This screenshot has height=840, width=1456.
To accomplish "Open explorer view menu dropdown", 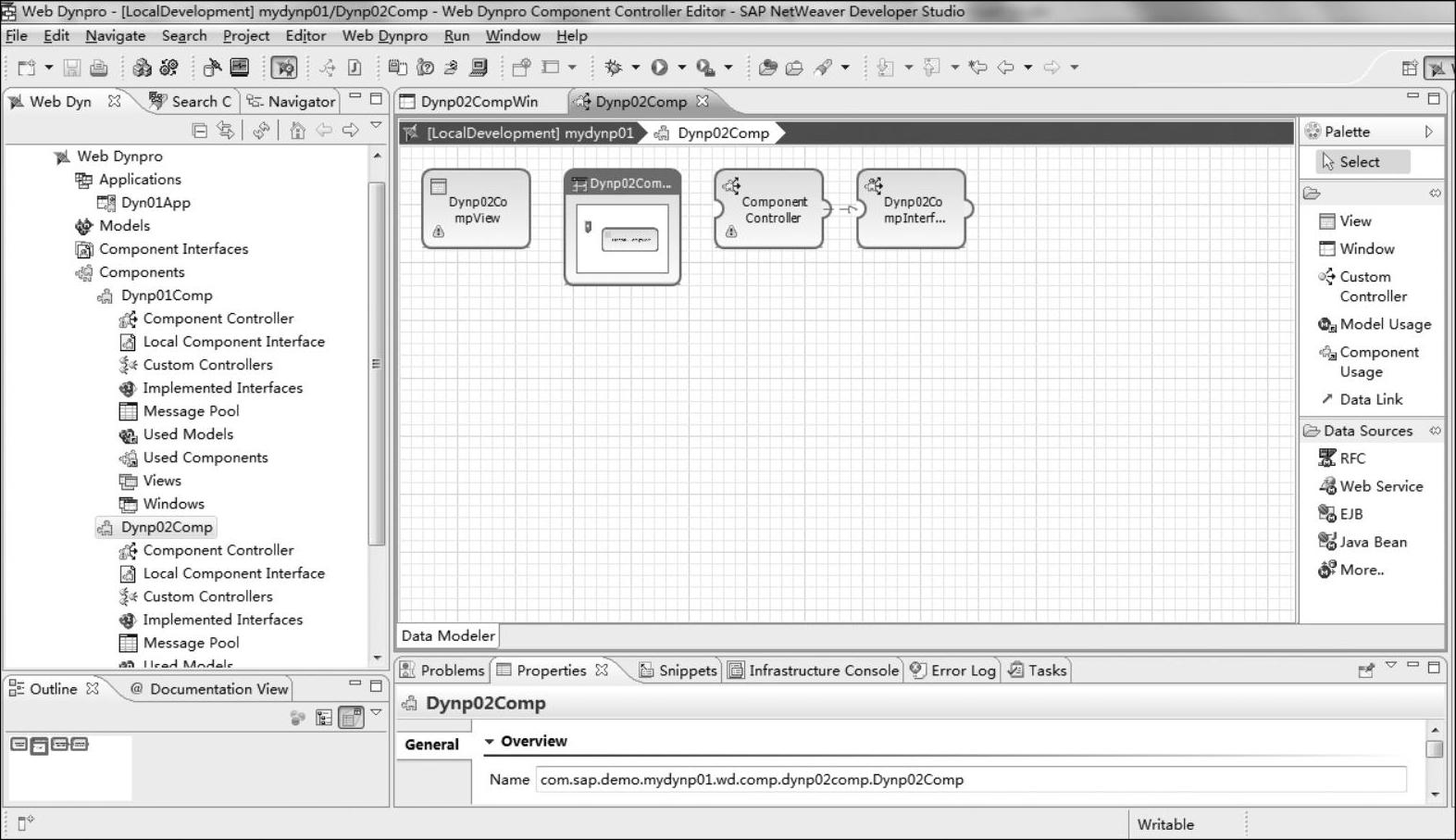I will (x=376, y=126).
